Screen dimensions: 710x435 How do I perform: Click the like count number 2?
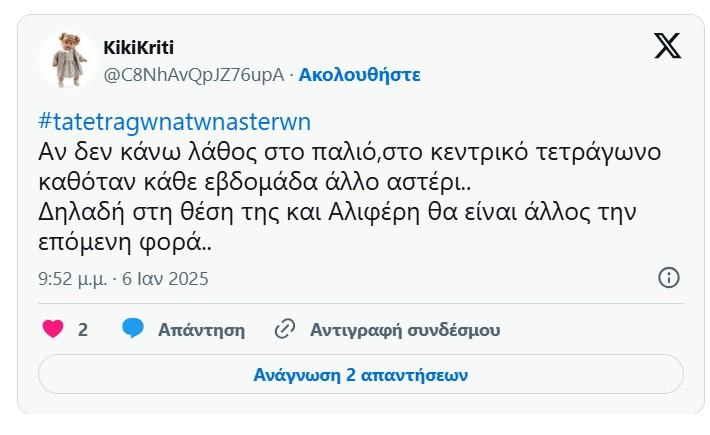click(83, 329)
